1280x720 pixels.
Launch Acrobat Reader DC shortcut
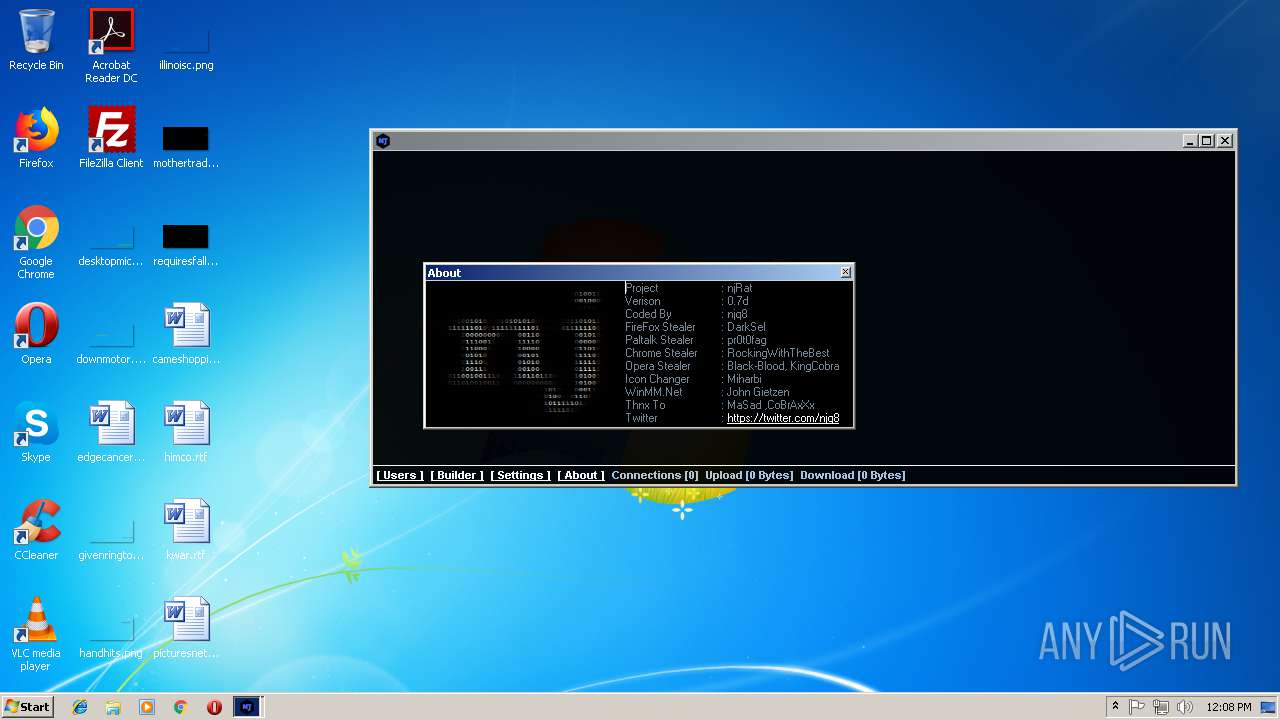(111, 46)
